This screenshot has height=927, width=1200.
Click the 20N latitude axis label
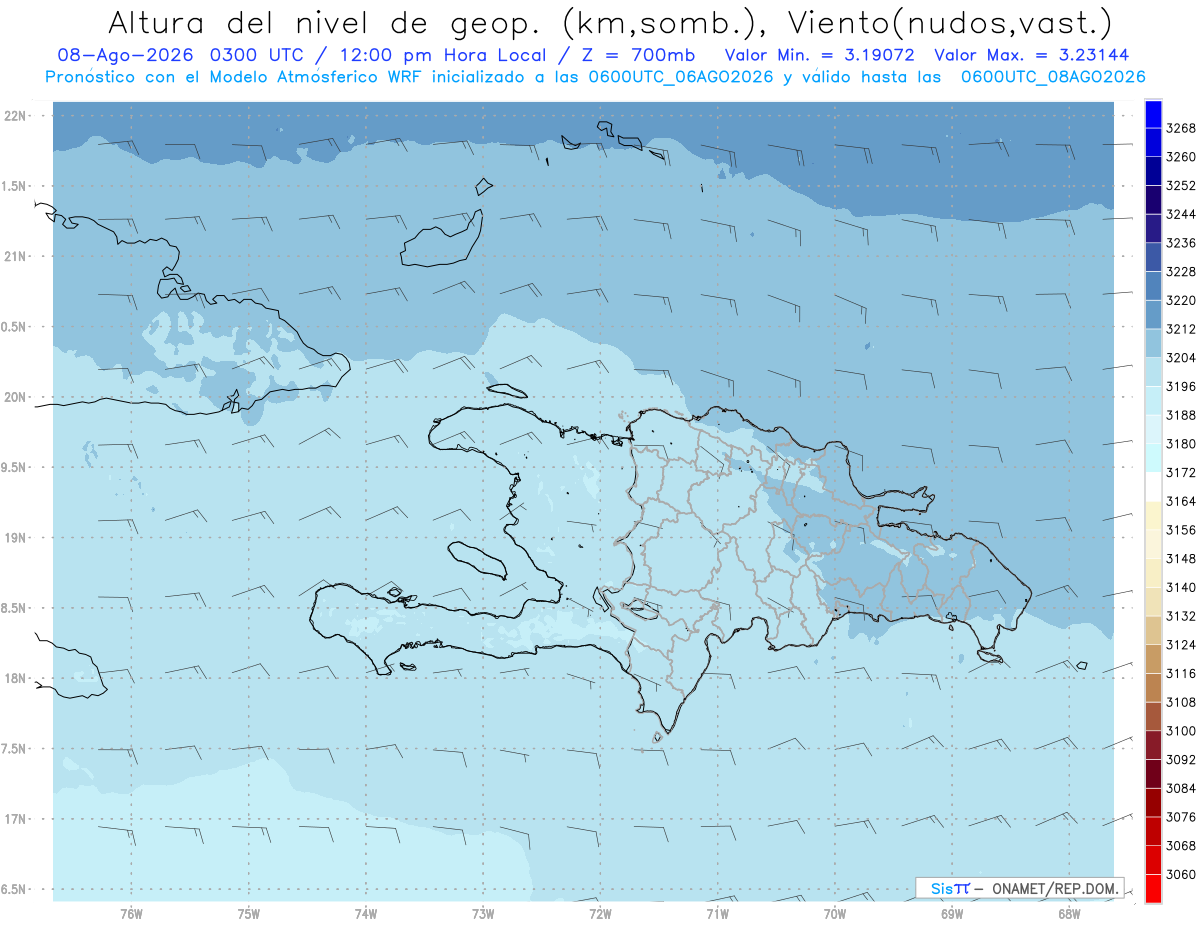(15, 397)
